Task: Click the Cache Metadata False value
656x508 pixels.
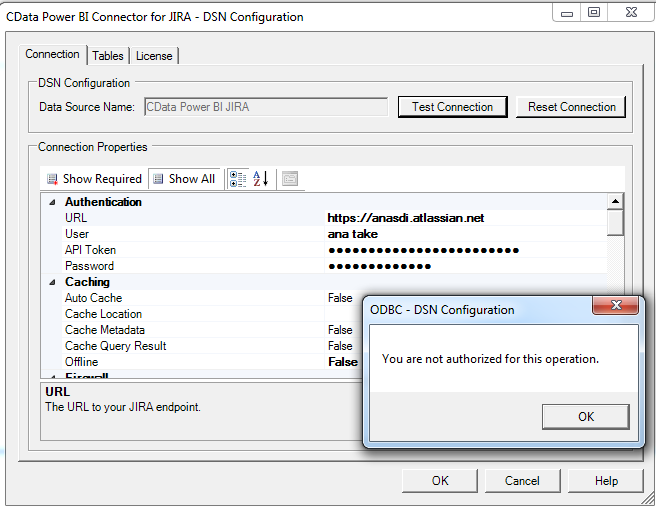Action: click(340, 330)
